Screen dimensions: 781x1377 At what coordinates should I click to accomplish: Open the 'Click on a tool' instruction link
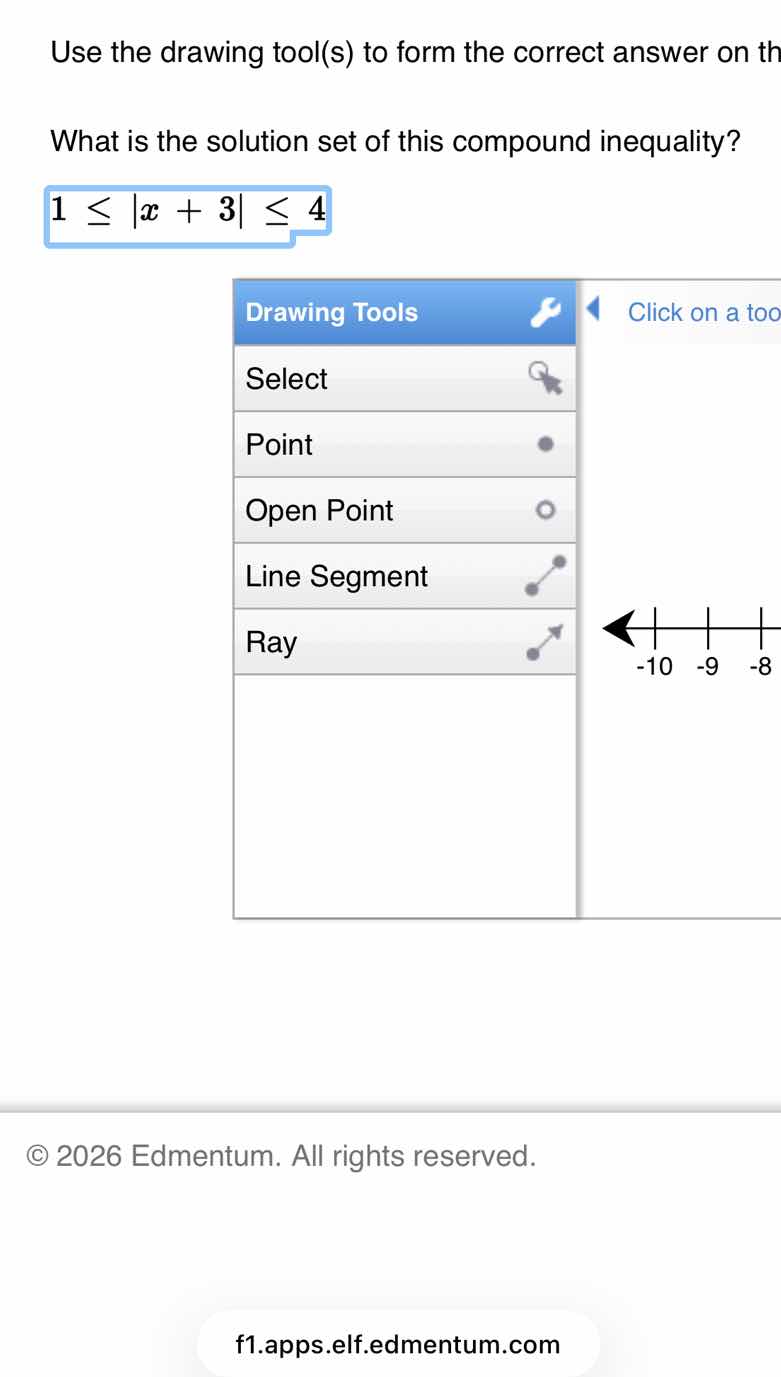click(x=700, y=312)
